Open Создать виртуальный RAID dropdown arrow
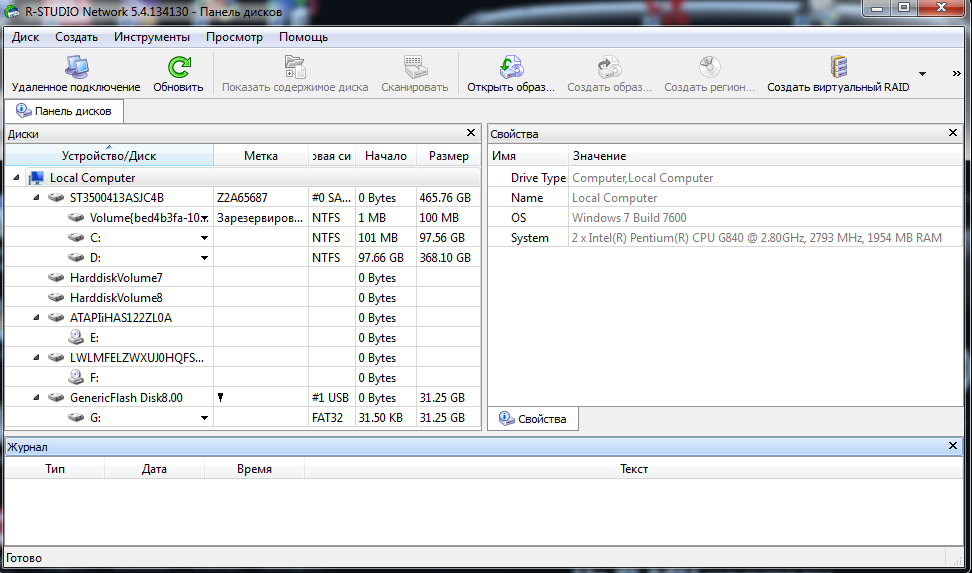 (922, 74)
